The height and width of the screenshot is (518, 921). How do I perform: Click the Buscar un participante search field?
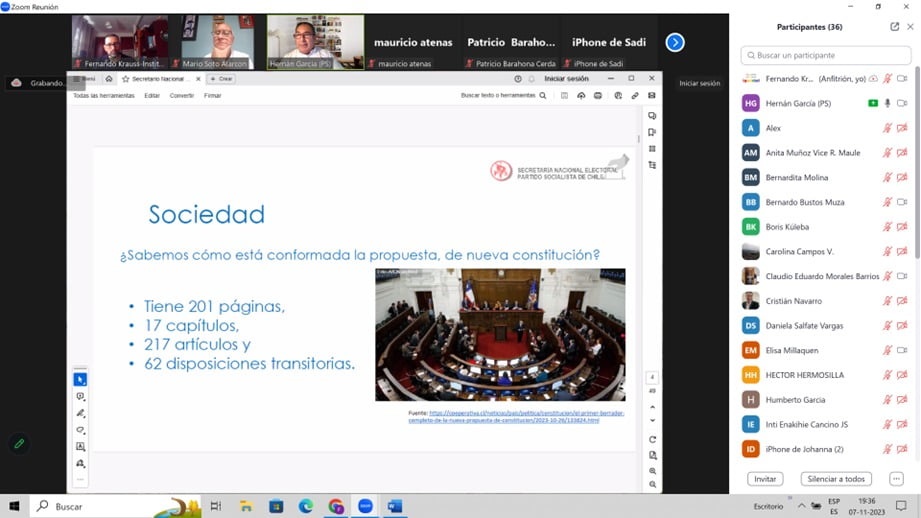click(825, 56)
